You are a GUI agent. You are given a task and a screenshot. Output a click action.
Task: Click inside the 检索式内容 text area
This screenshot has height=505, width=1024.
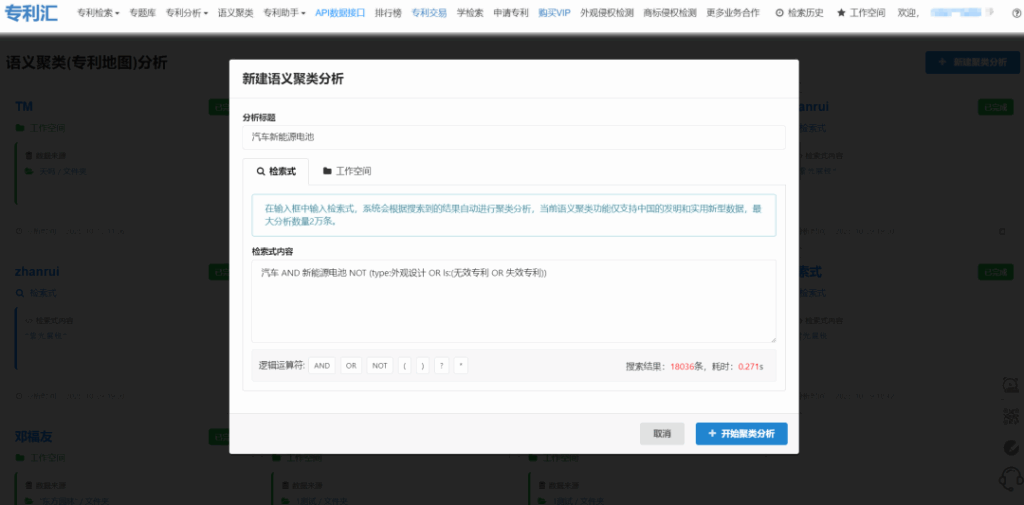pyautogui.click(x=513, y=301)
